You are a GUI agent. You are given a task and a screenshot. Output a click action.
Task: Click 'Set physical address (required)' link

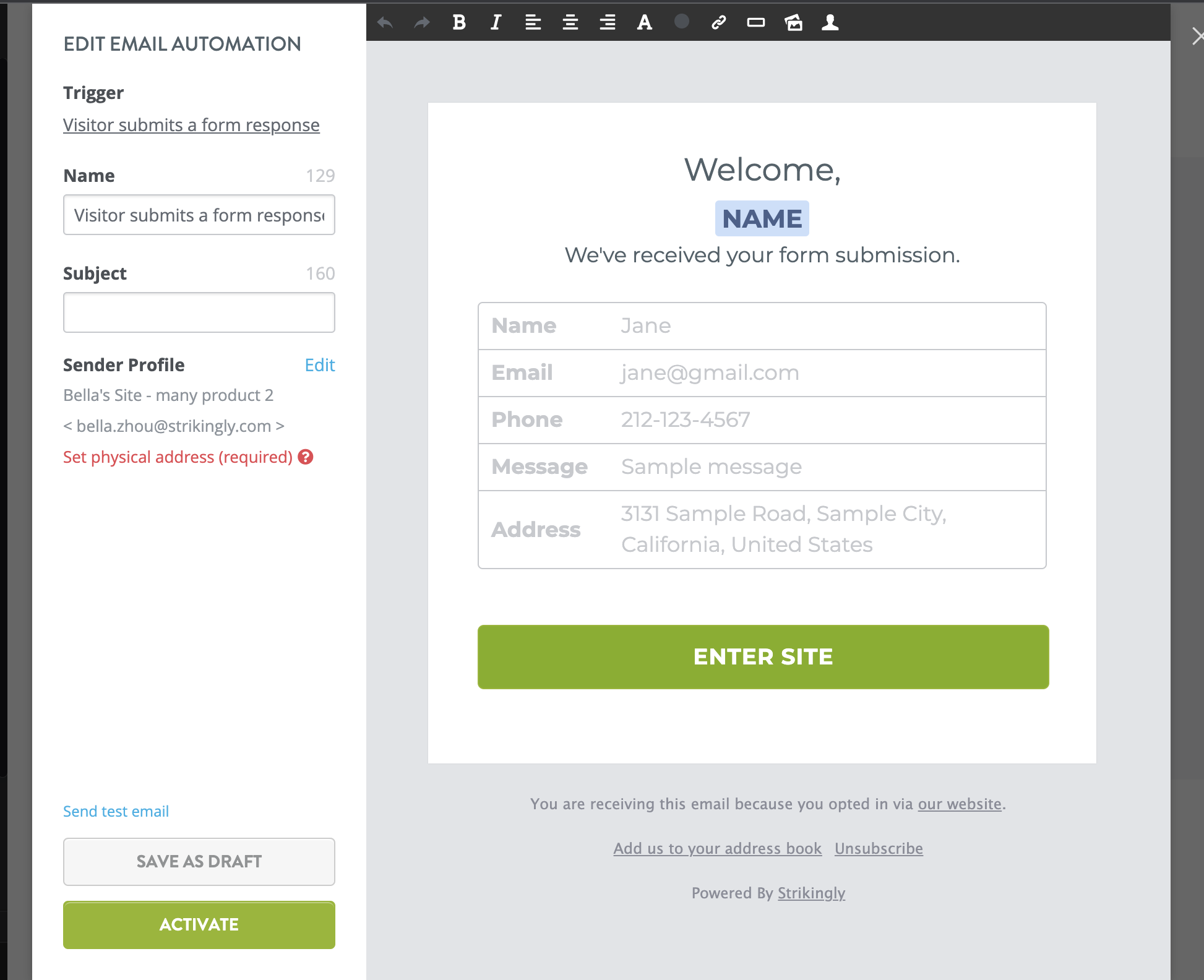point(178,457)
